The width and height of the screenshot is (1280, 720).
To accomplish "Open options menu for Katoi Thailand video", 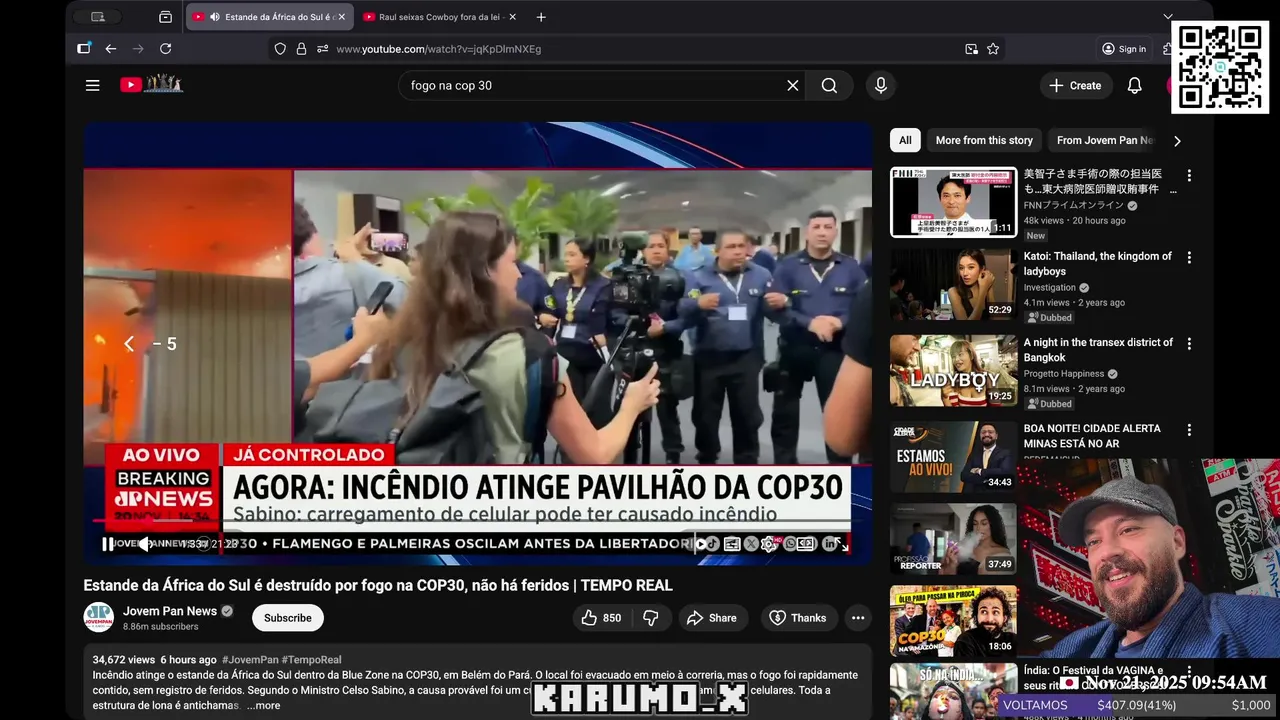I will pos(1189,258).
